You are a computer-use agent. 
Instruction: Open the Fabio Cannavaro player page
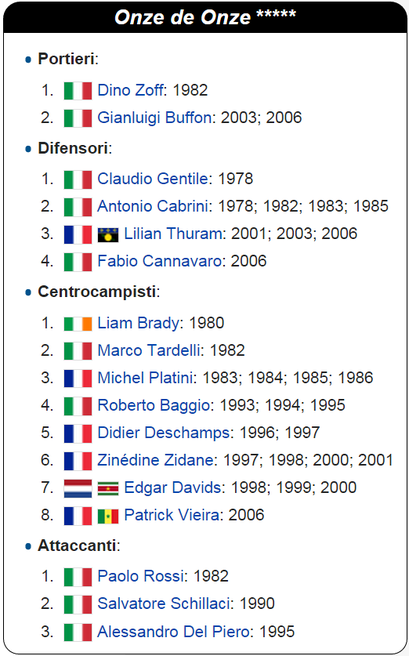coord(159,261)
